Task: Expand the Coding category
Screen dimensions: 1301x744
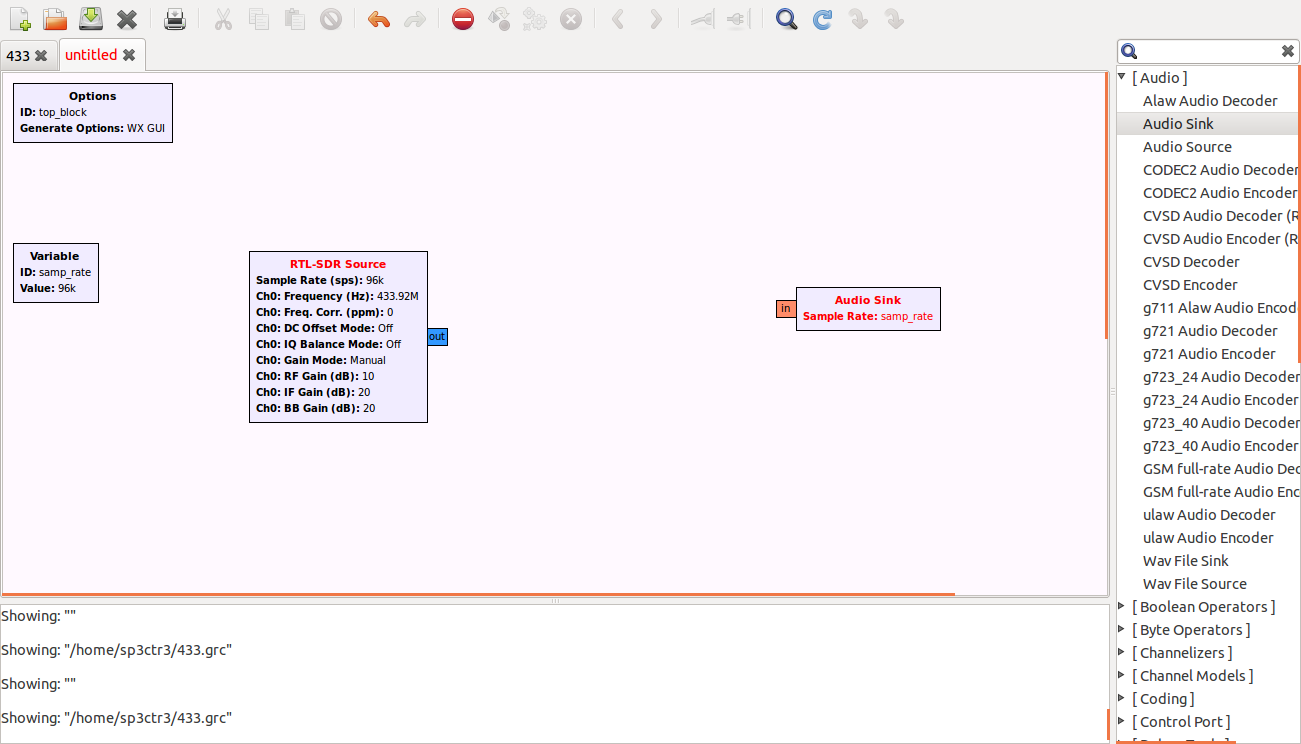Action: pyautogui.click(x=1122, y=698)
